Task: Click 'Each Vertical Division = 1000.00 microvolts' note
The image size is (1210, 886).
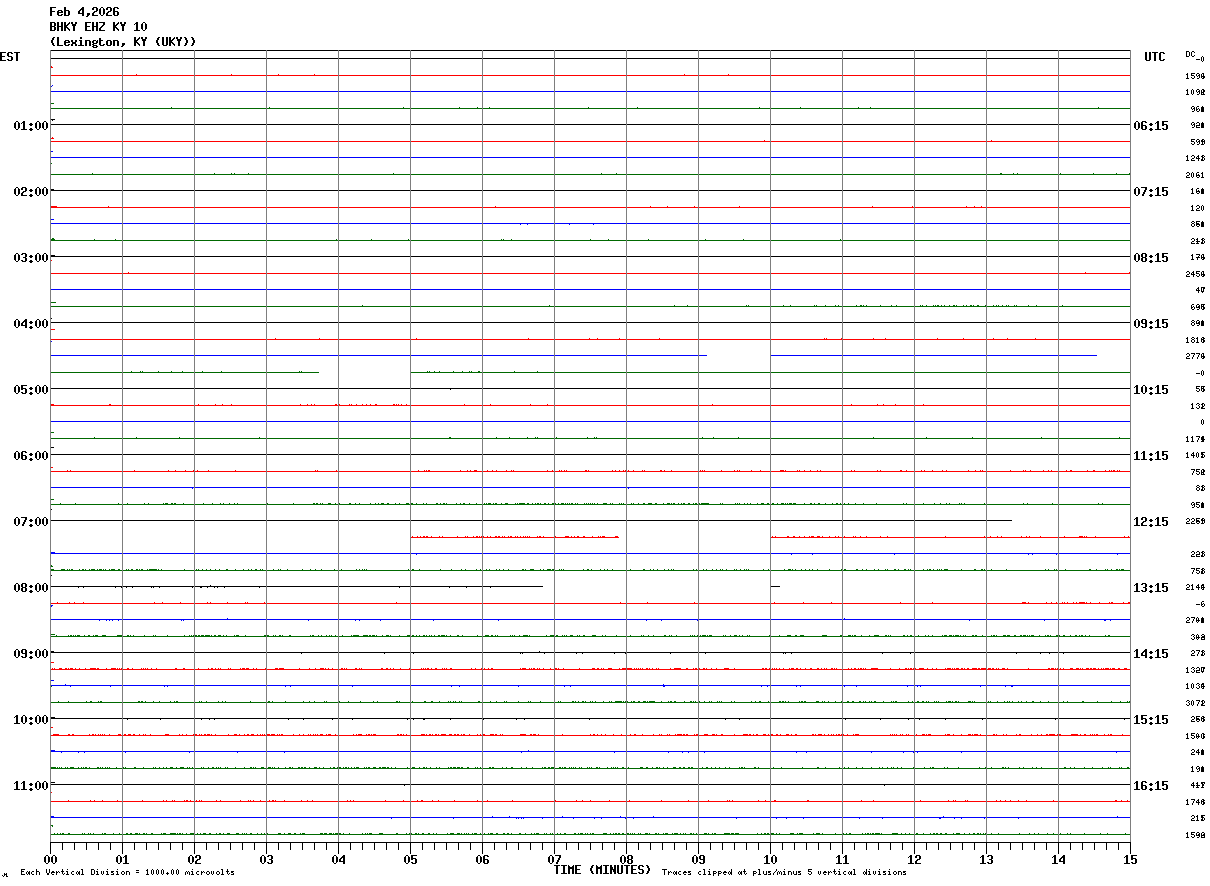Action: (x=127, y=873)
